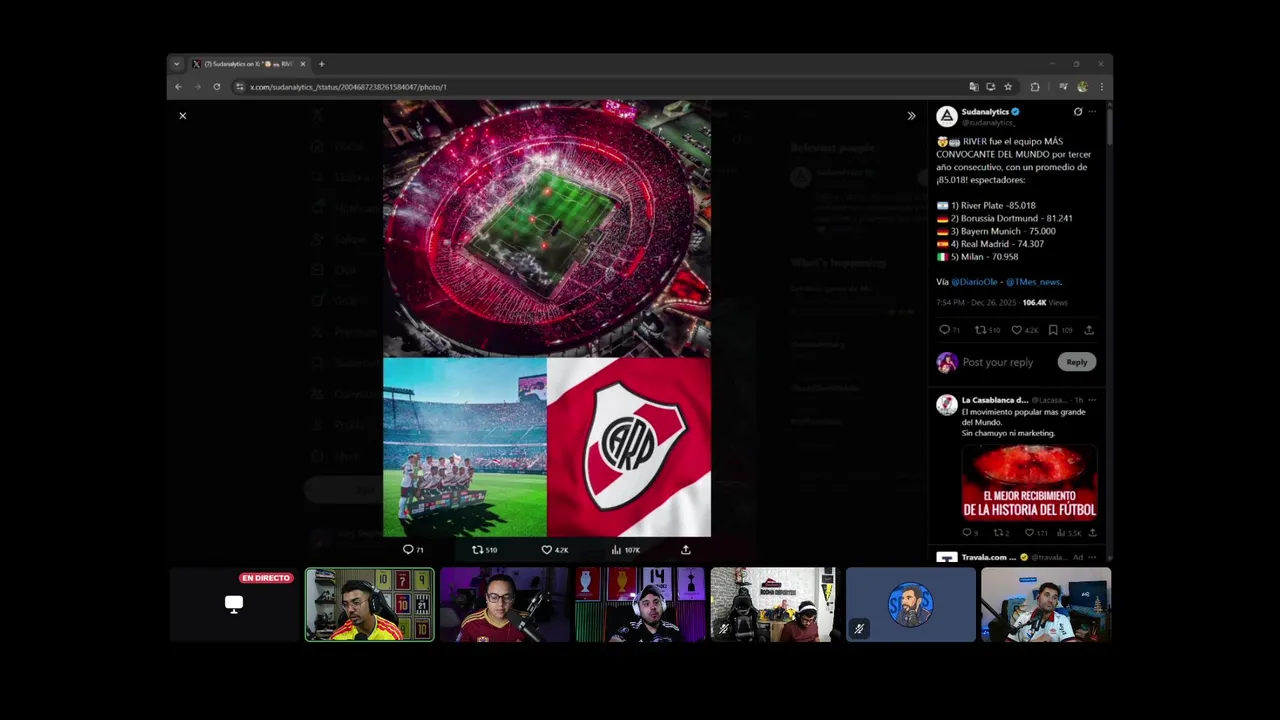
Task: Click the repost icon below the photo
Action: tap(477, 550)
